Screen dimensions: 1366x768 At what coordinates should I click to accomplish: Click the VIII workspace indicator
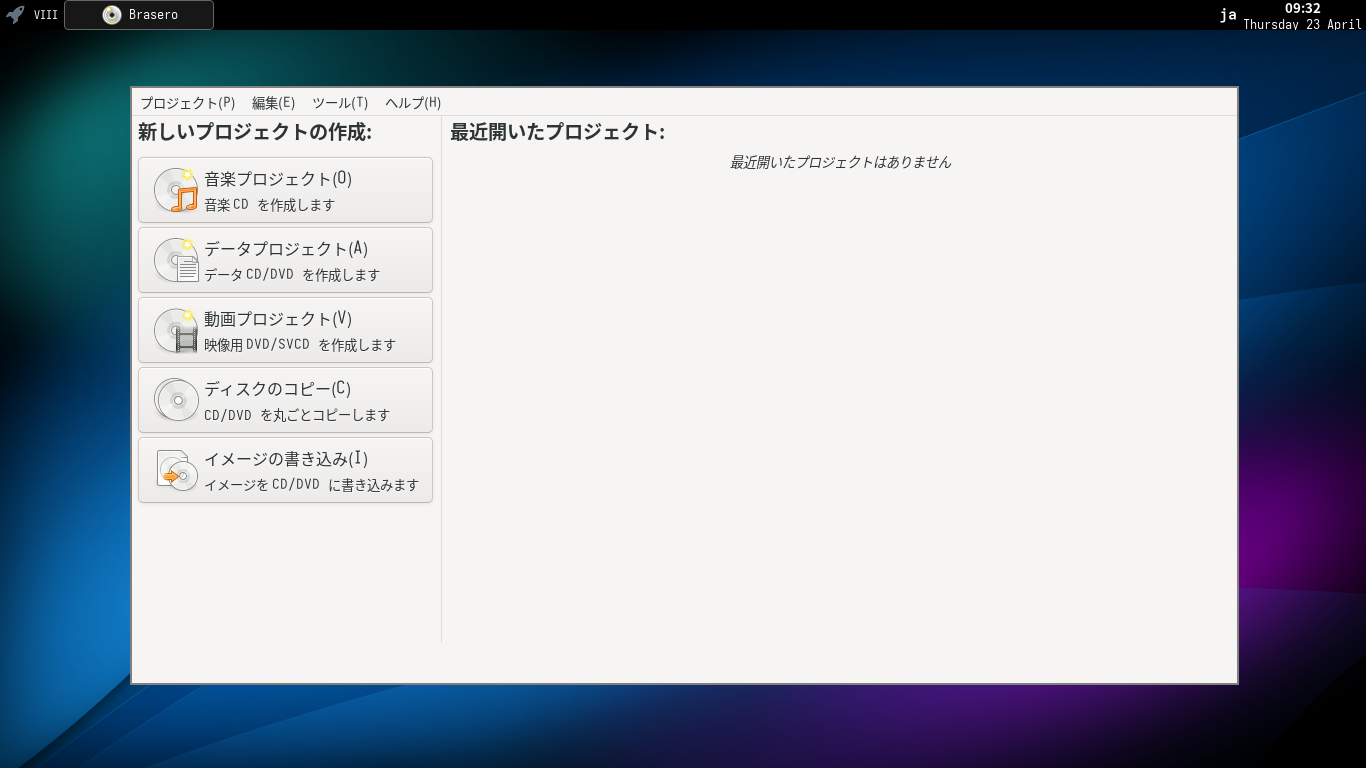coord(46,15)
